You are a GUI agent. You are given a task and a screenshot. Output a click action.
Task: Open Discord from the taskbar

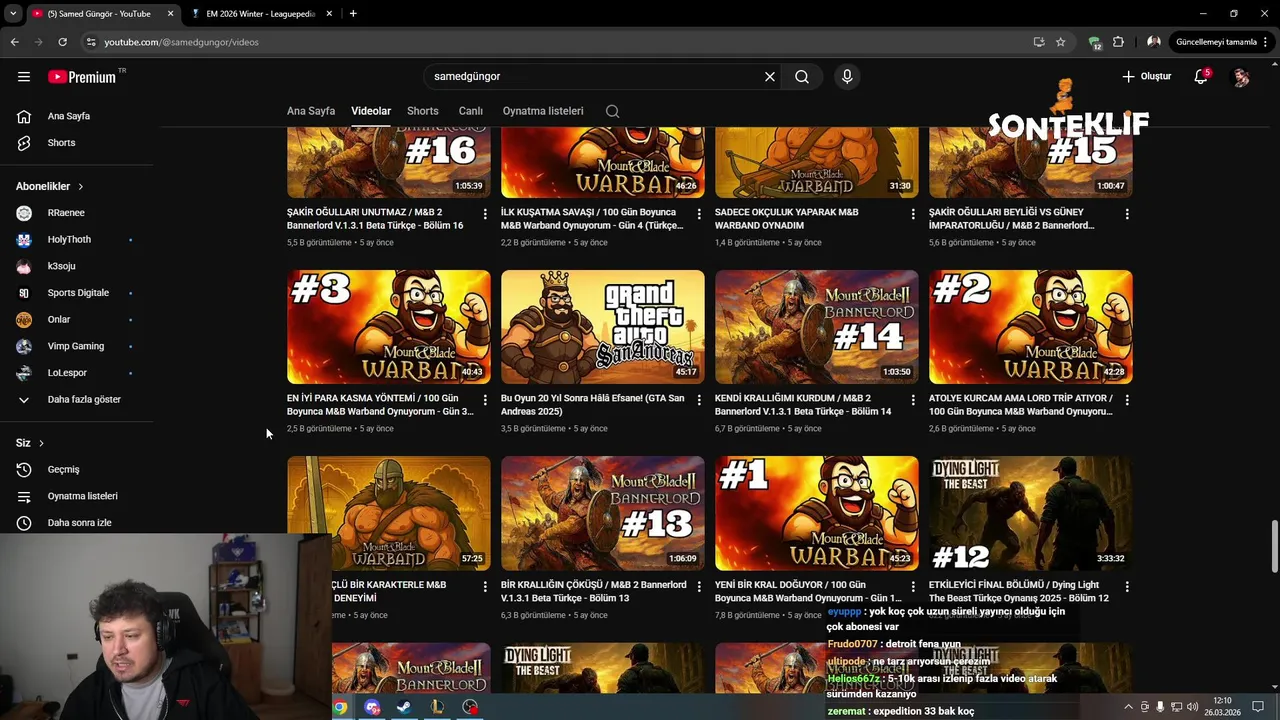[x=373, y=707]
